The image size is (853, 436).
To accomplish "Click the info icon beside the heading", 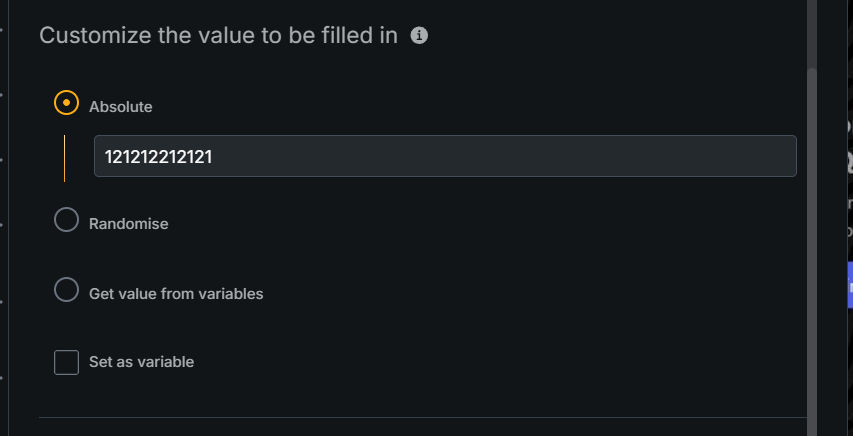I will tap(420, 36).
